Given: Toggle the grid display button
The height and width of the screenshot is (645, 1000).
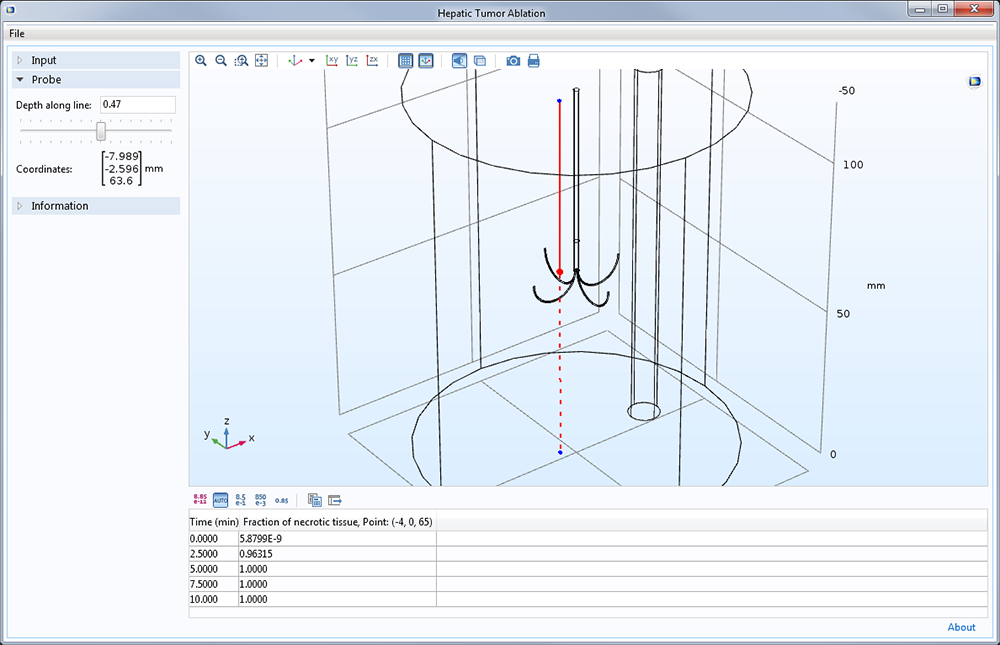Looking at the screenshot, I should 405,61.
